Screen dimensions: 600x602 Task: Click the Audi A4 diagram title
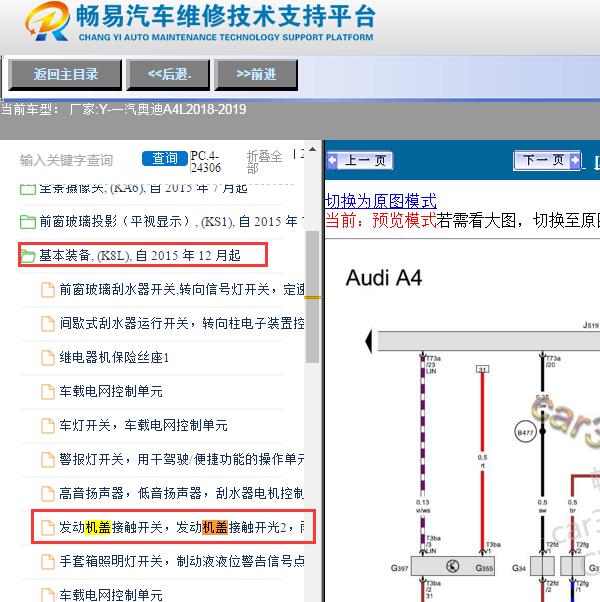[x=384, y=278]
